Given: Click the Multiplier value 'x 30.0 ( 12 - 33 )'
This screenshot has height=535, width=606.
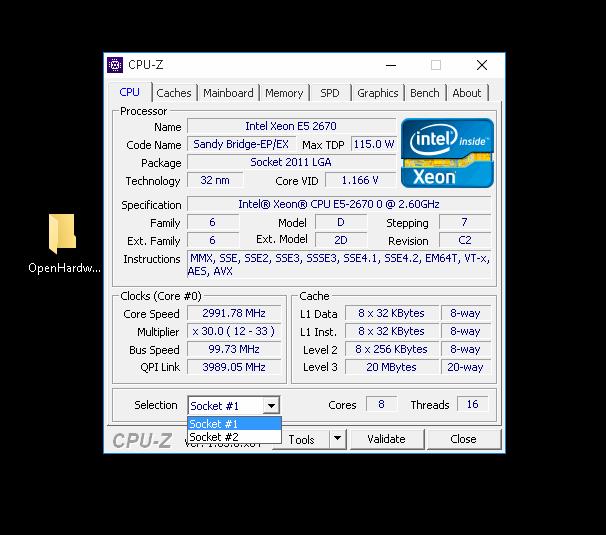Looking at the screenshot, I should pyautogui.click(x=234, y=331).
